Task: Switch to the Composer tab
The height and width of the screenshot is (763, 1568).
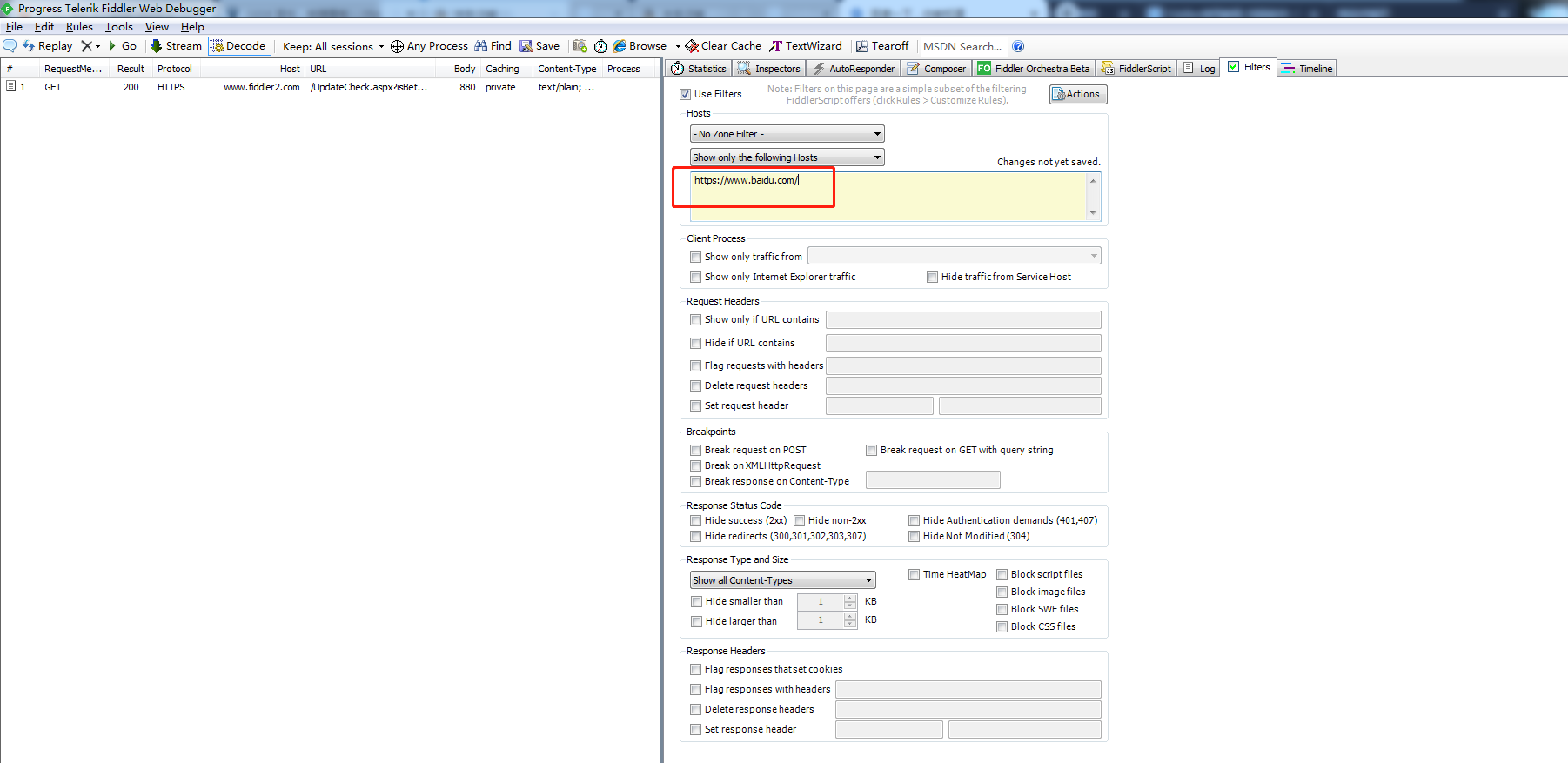Action: click(x=936, y=69)
